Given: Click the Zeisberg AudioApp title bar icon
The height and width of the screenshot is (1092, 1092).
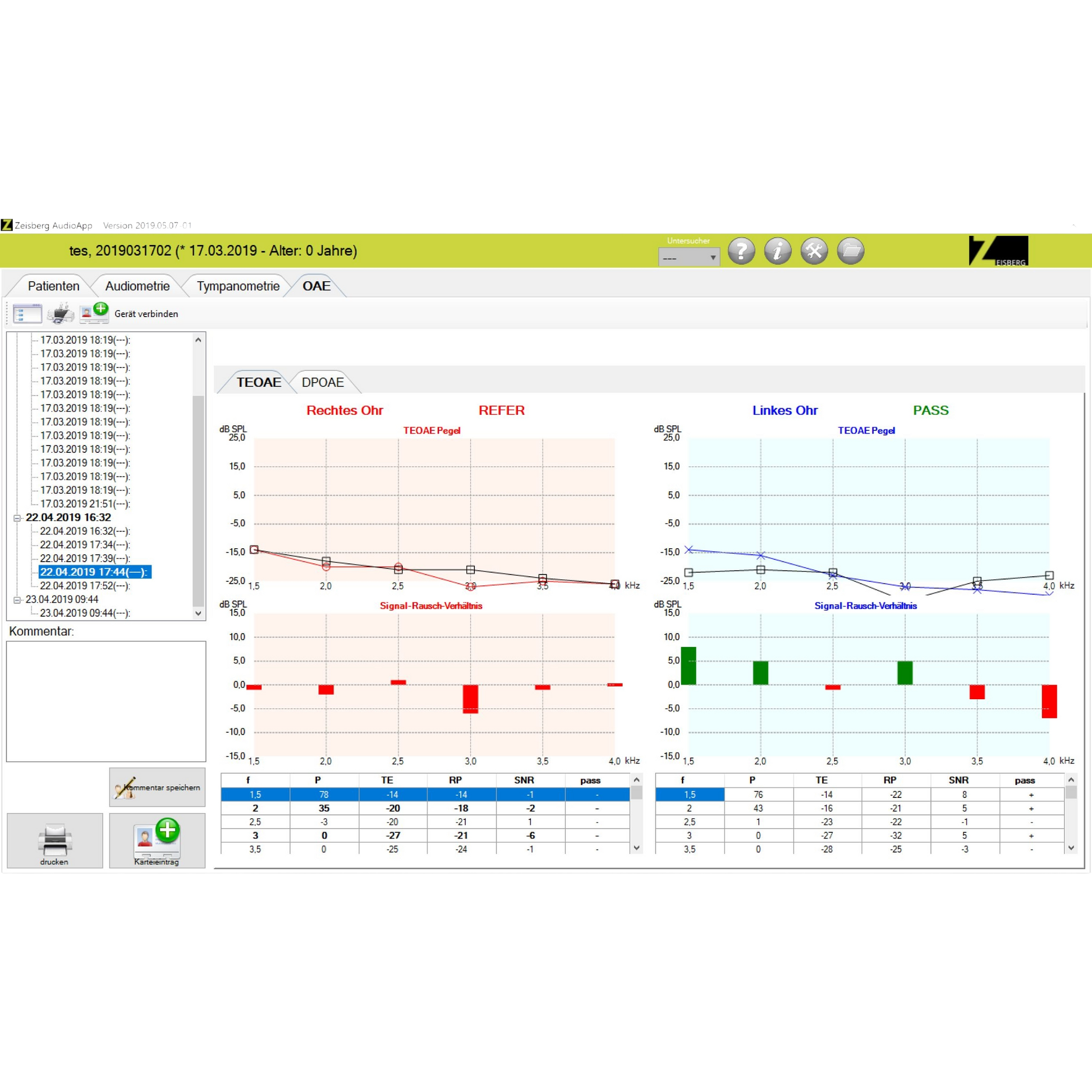Looking at the screenshot, I should coord(6,225).
